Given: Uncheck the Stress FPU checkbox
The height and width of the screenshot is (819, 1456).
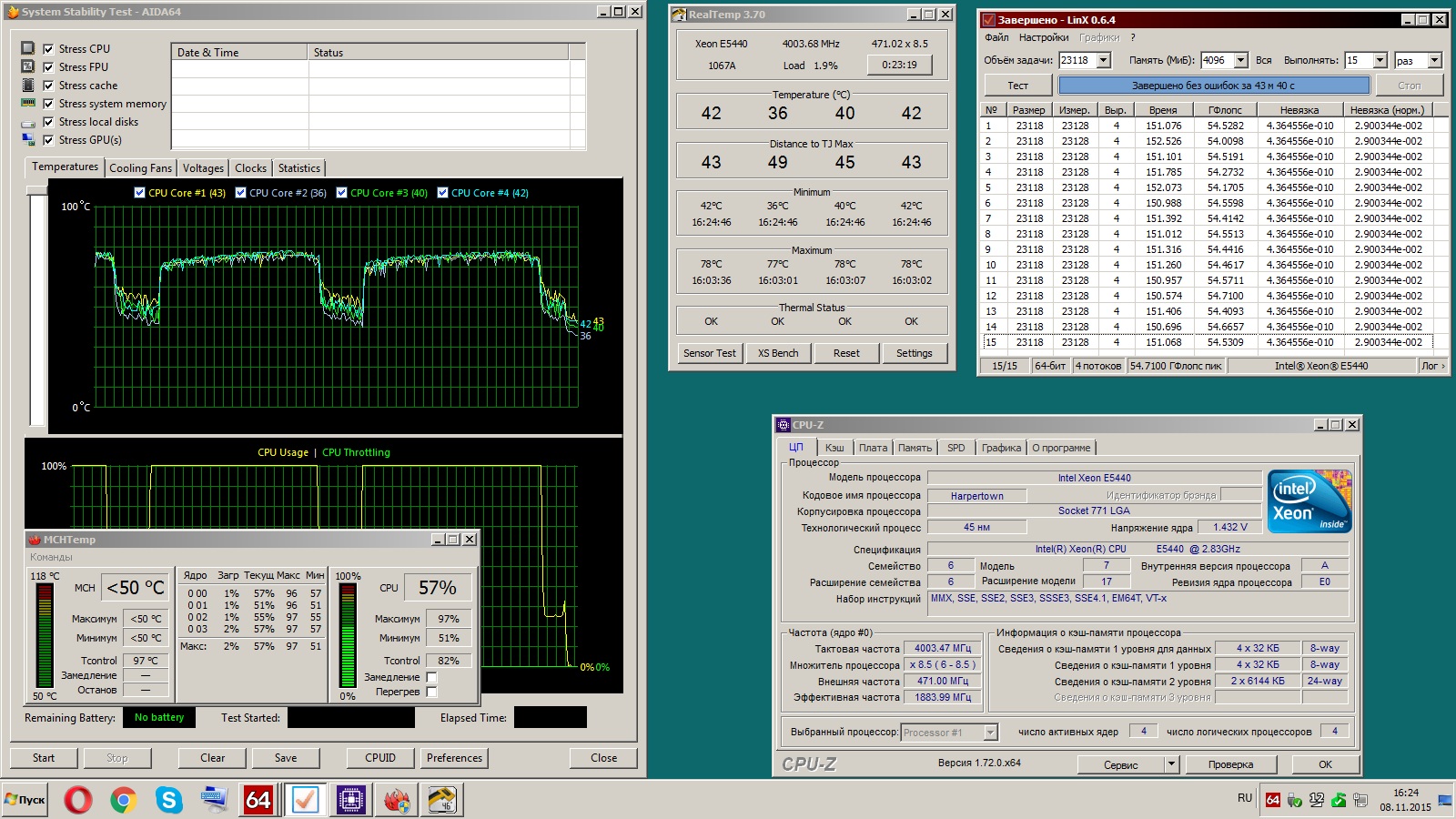Looking at the screenshot, I should 48,67.
